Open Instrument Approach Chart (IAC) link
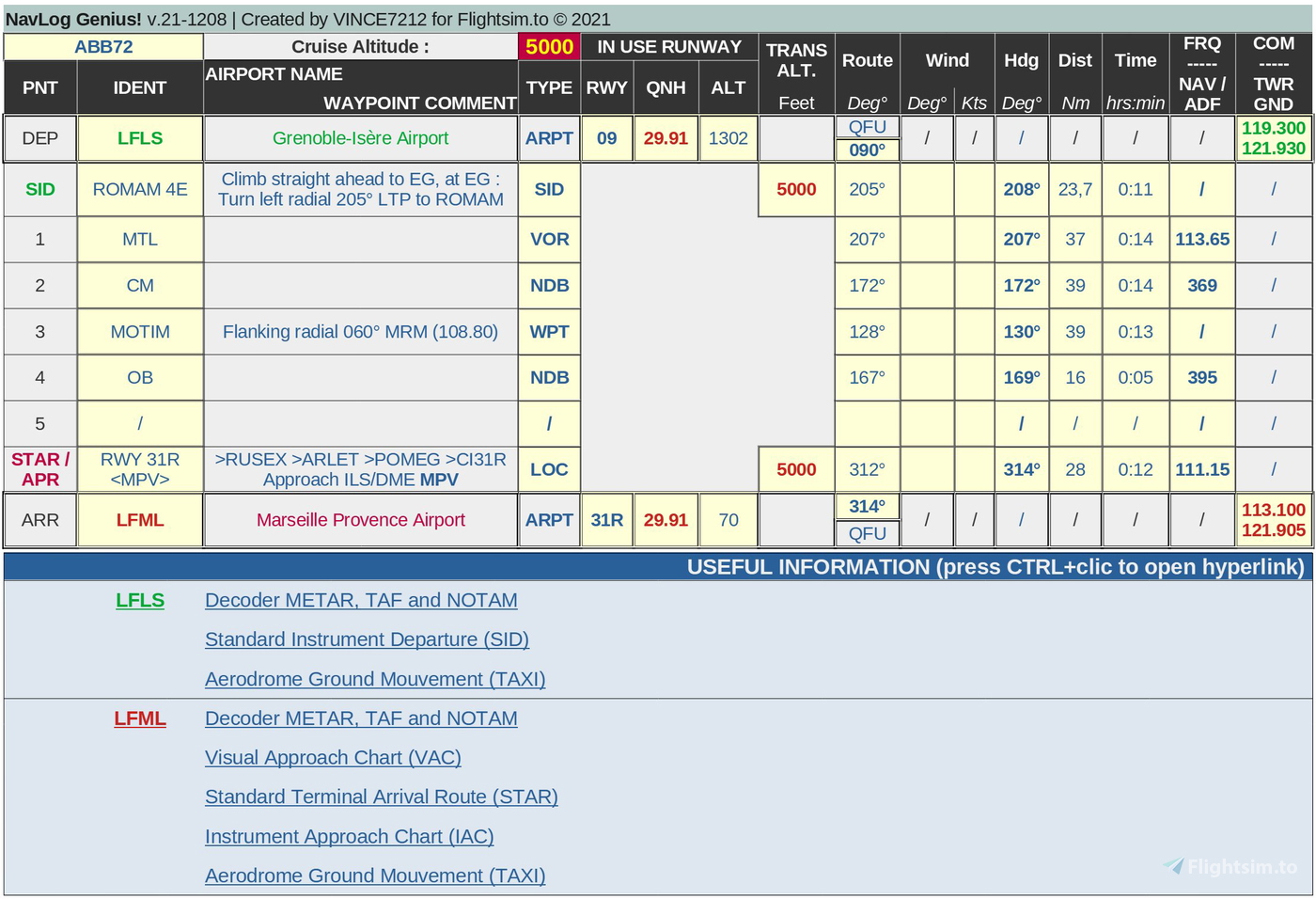1316x899 pixels. click(349, 837)
